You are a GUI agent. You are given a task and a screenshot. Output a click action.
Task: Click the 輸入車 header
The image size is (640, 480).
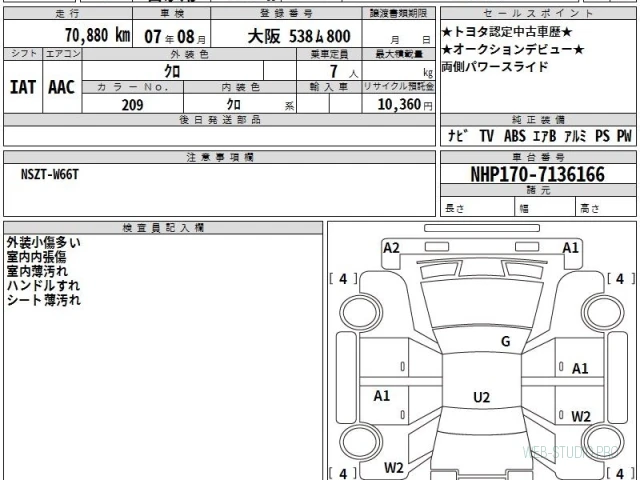coord(329,87)
